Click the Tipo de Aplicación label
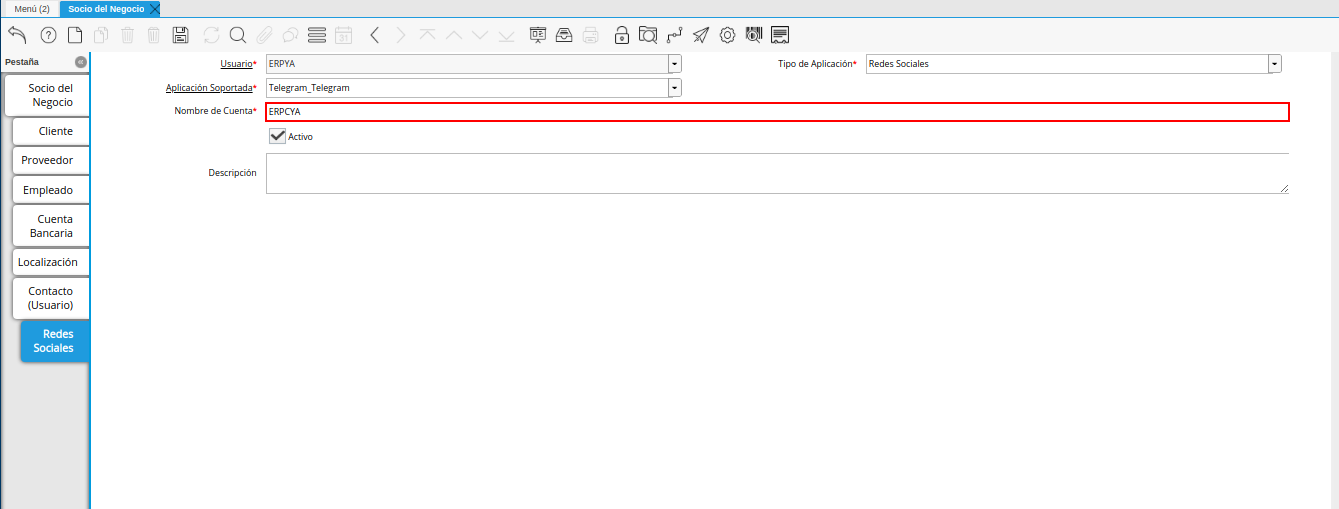1339x509 pixels. (x=815, y=63)
